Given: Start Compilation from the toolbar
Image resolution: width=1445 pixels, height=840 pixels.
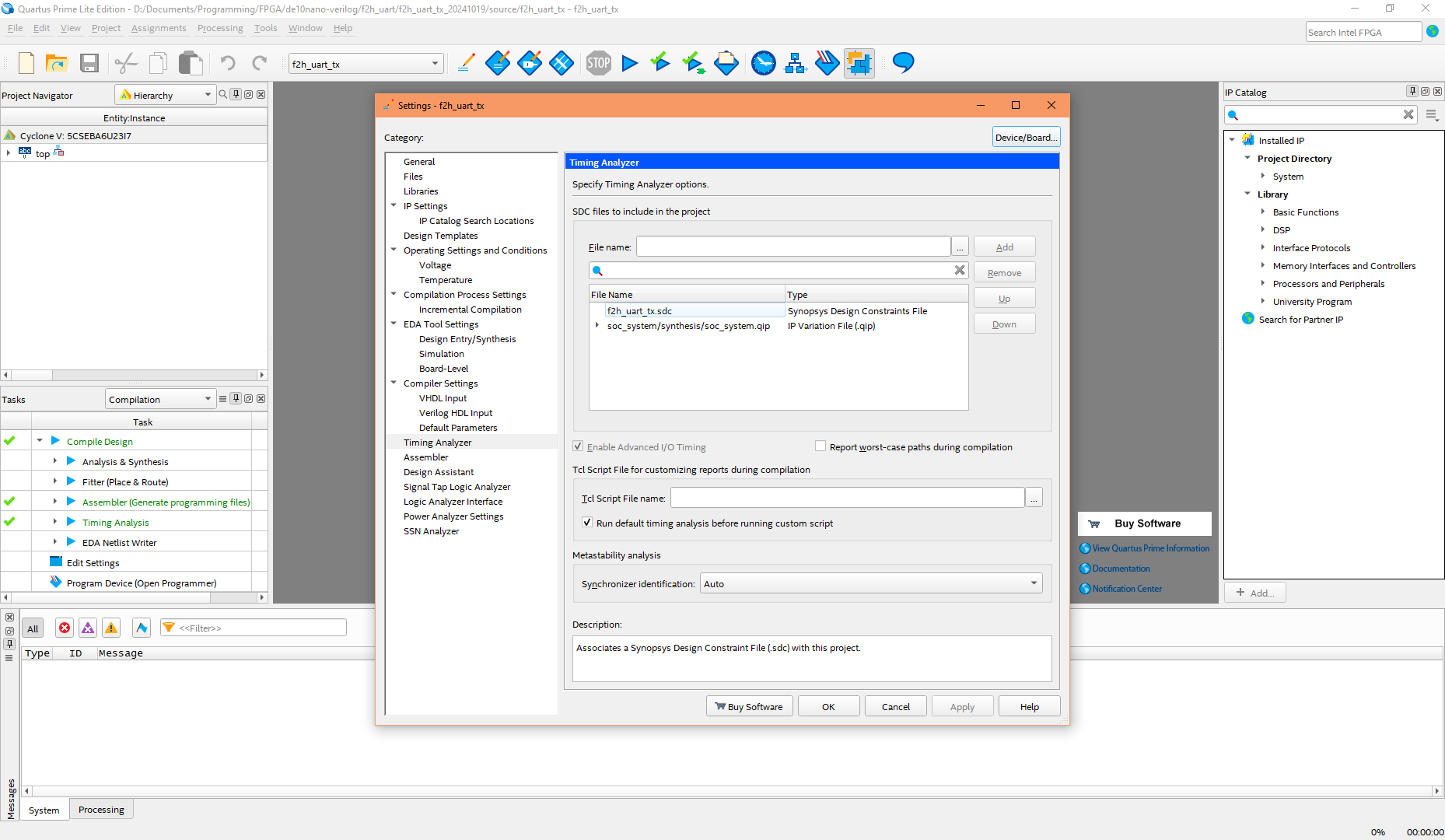Looking at the screenshot, I should click(630, 63).
